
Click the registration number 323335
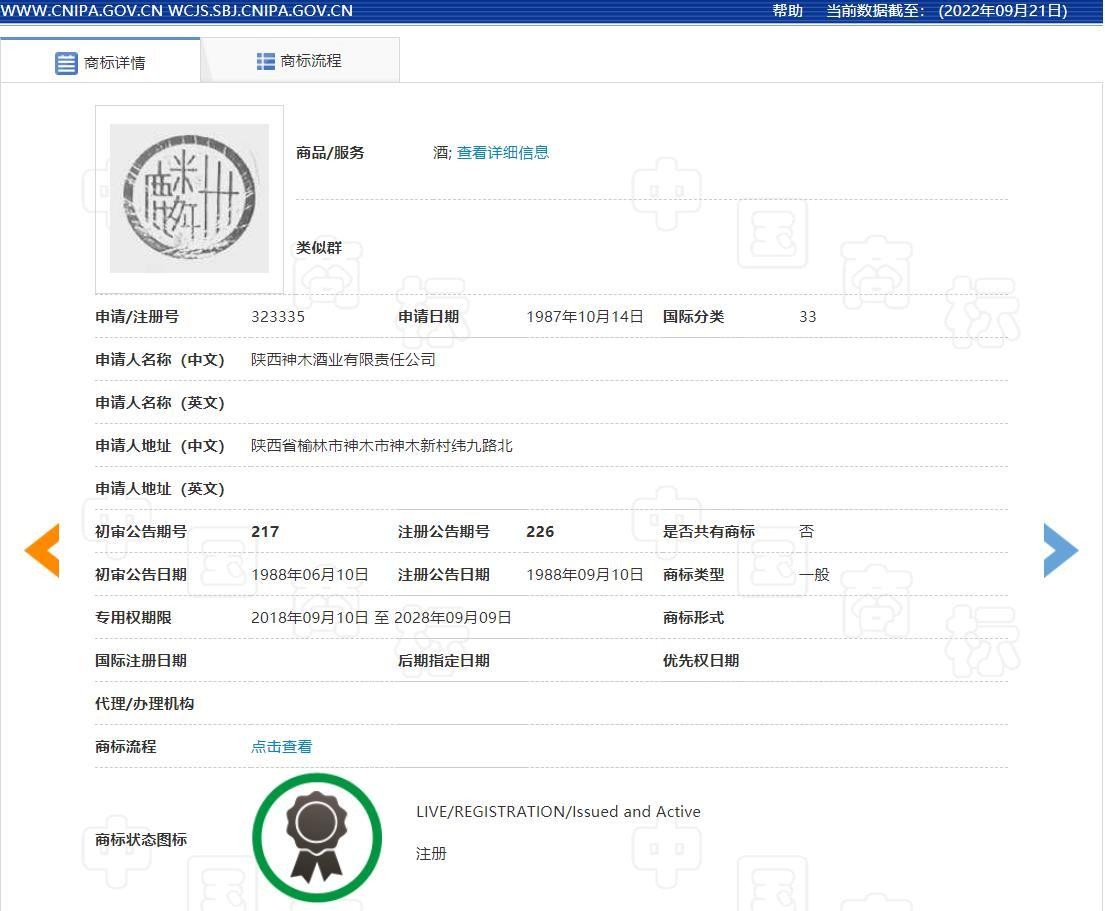(278, 317)
